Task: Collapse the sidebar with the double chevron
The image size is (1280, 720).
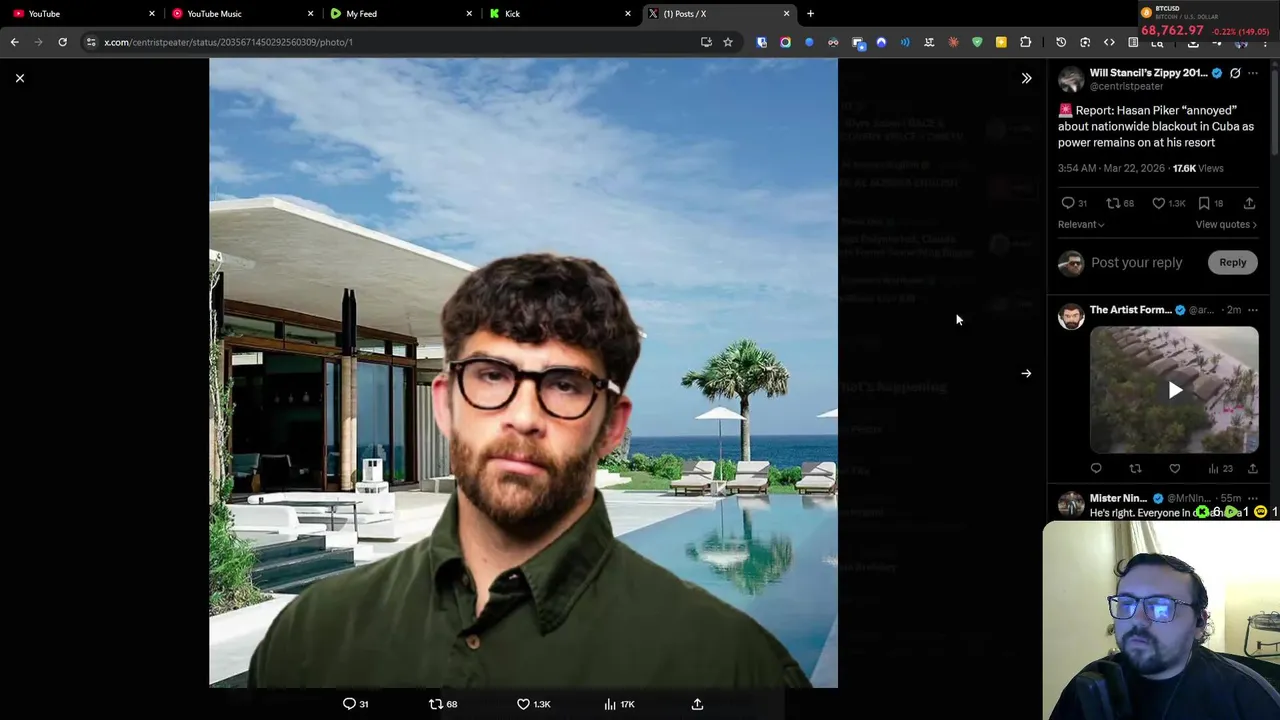Action: click(x=1026, y=78)
